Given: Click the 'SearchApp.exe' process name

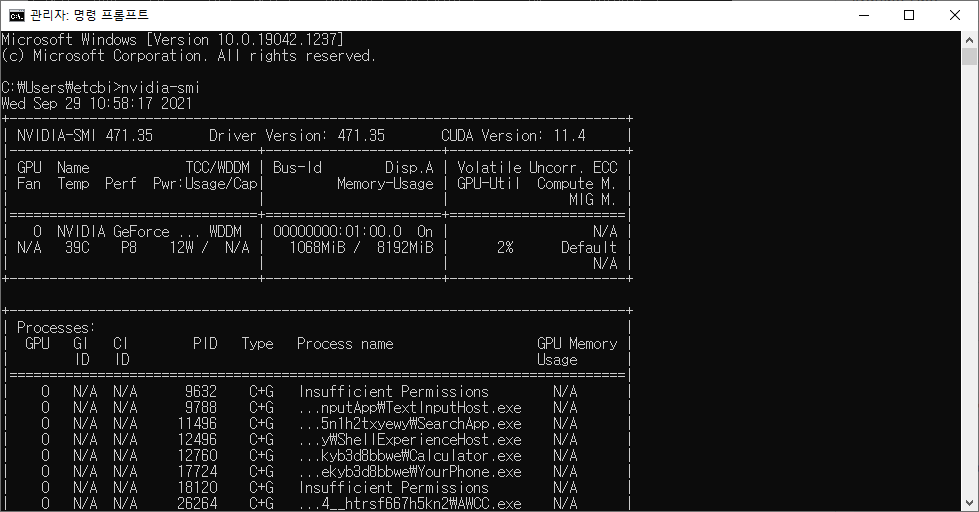Looking at the screenshot, I should pos(410,424).
